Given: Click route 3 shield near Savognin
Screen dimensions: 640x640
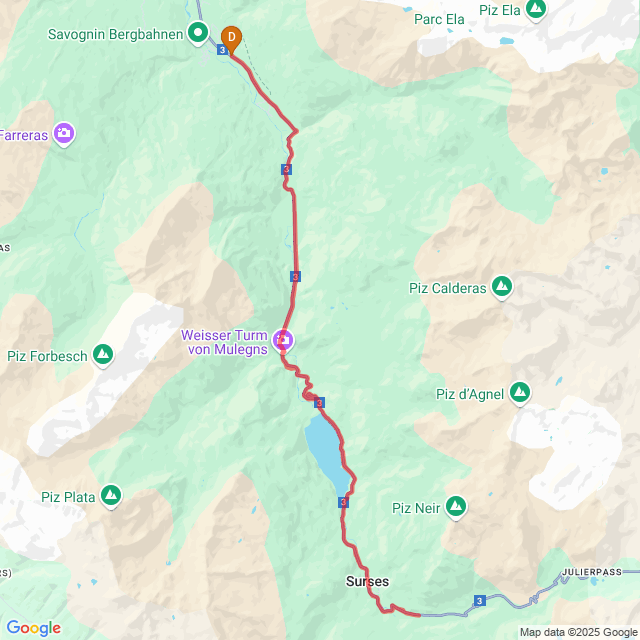Looking at the screenshot, I should (x=222, y=50).
